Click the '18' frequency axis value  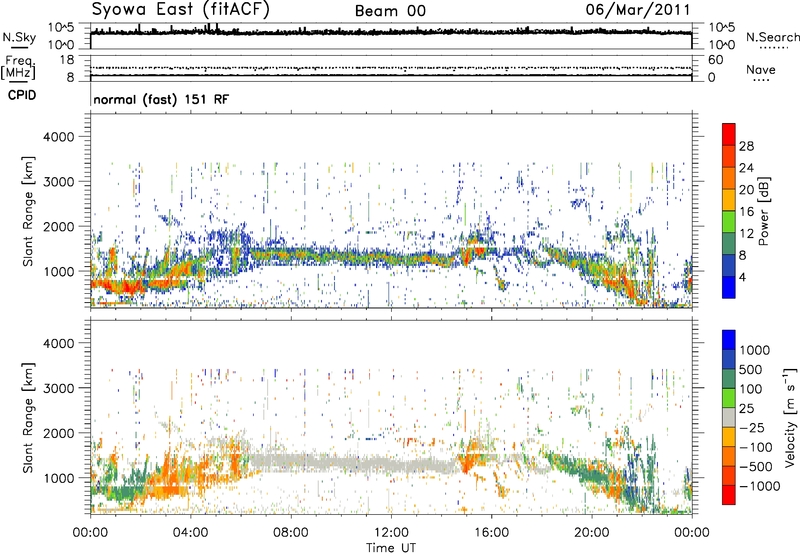pyautogui.click(x=67, y=60)
